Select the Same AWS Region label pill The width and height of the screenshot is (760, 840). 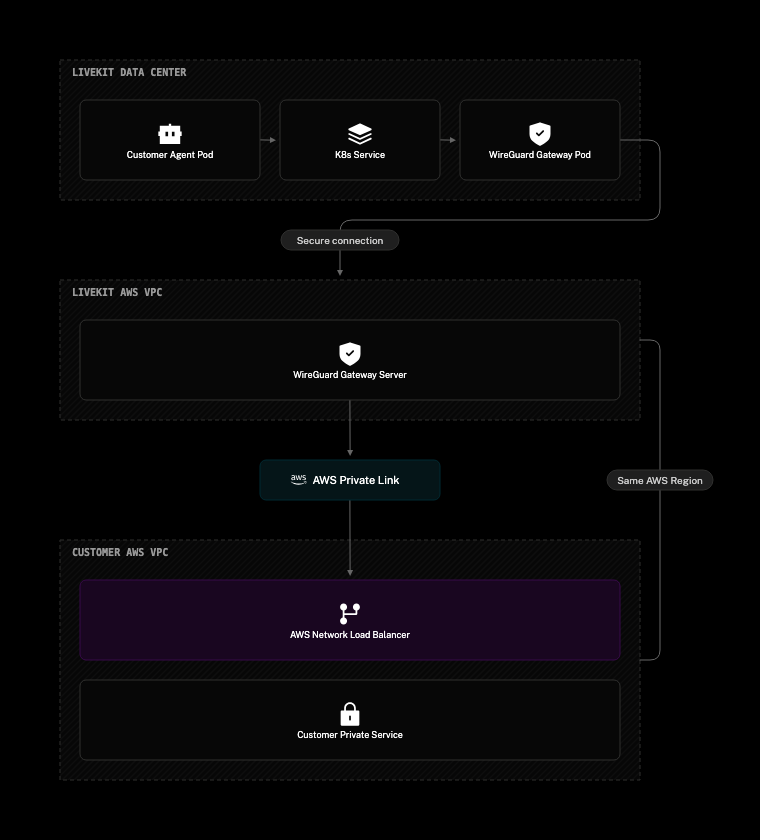tap(660, 481)
